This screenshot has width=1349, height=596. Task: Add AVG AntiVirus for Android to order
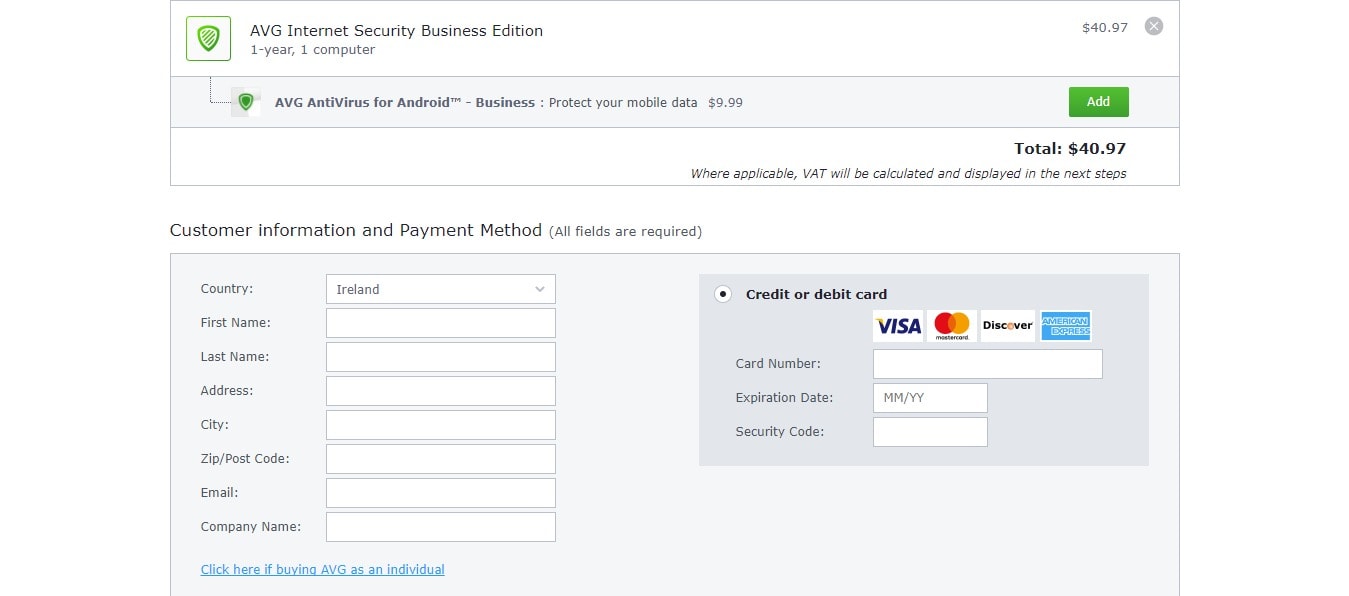1098,102
